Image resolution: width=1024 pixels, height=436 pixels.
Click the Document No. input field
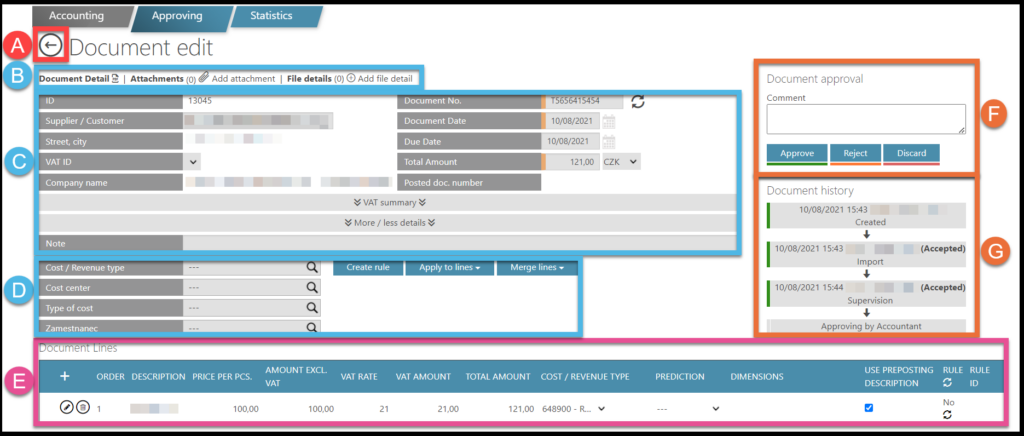[x=582, y=101]
